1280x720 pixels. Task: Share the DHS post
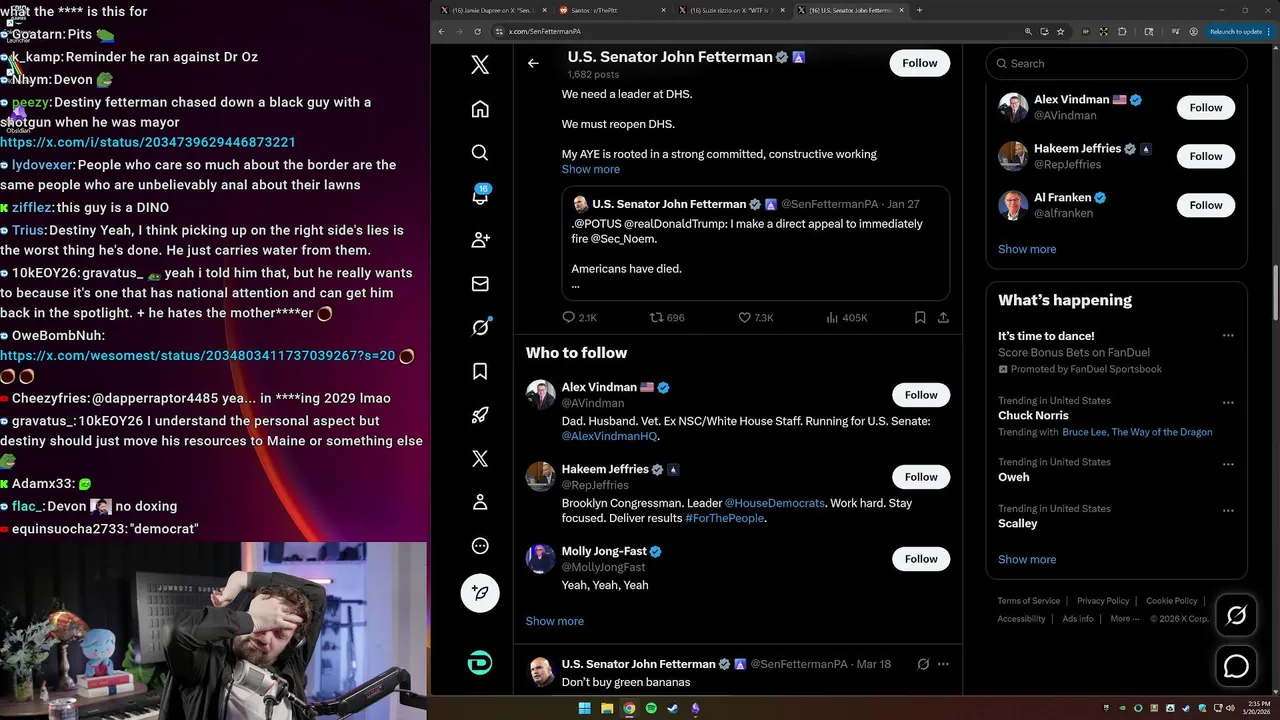pyautogui.click(x=943, y=318)
